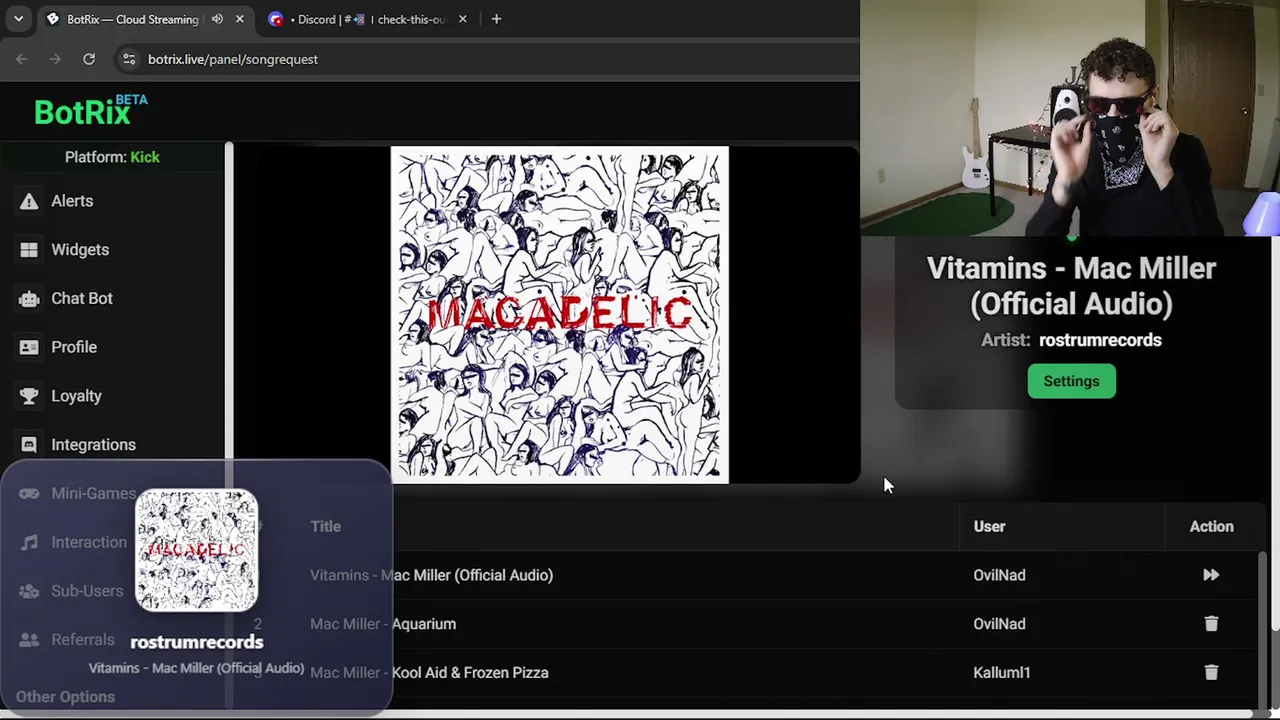Switch to the Discord tab

[370, 19]
